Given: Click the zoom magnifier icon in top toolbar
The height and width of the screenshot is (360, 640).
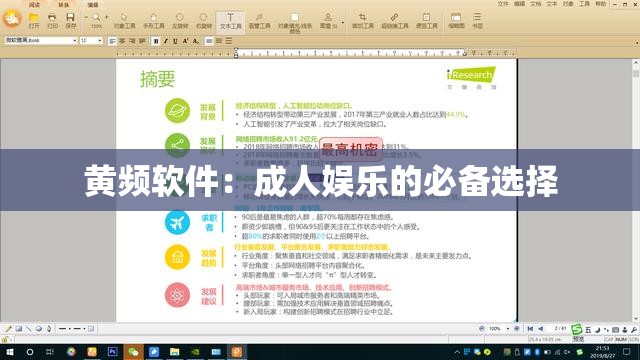Looking at the screenshot, I should (96, 18).
